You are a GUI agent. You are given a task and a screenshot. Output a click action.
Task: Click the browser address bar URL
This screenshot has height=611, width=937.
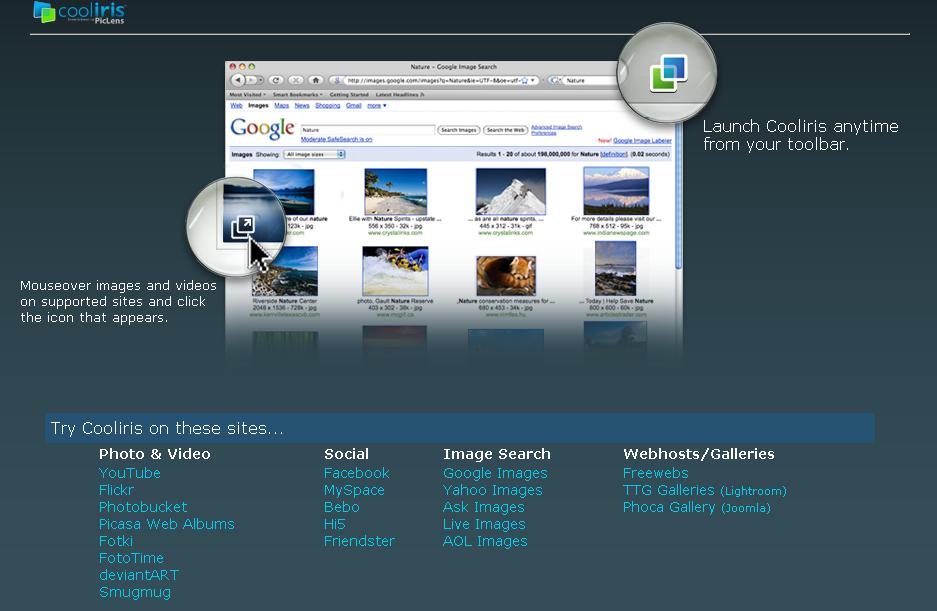[x=436, y=80]
